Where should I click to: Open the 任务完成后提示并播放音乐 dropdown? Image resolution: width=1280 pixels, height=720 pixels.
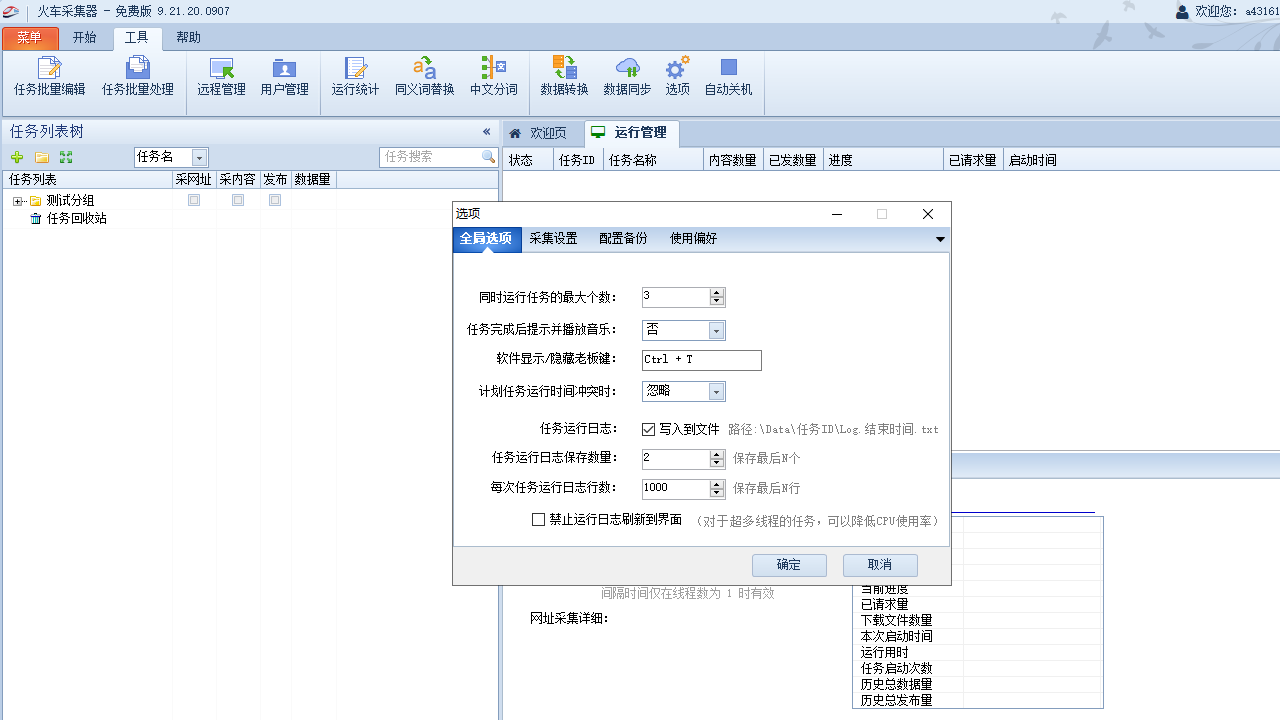point(716,331)
